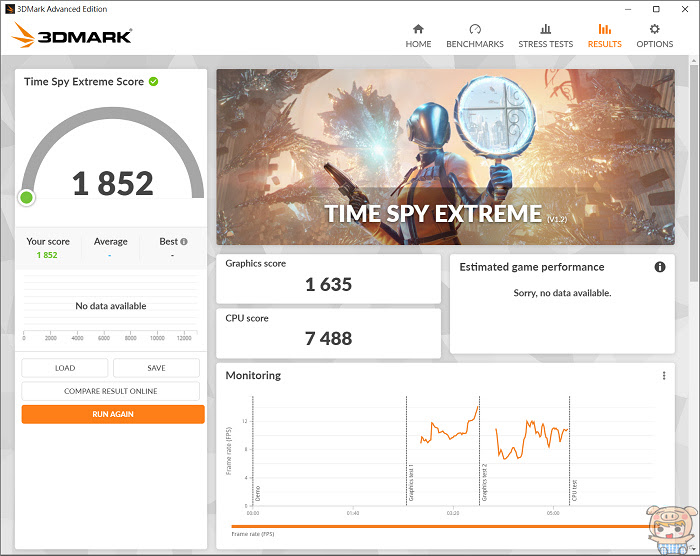Click the Demo chart marker

[258, 493]
